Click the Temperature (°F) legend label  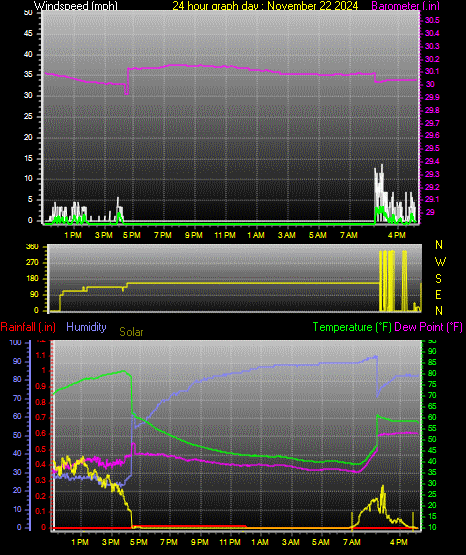point(352,327)
